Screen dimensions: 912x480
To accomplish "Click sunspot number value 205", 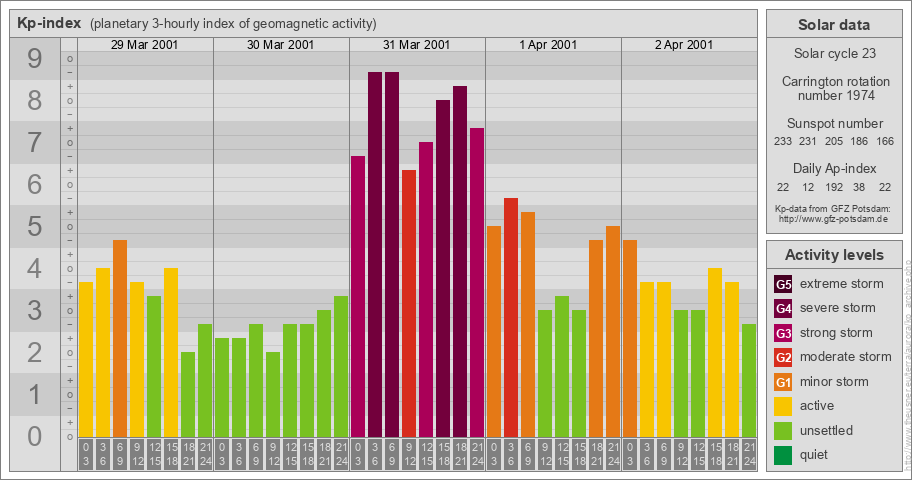I will (834, 141).
